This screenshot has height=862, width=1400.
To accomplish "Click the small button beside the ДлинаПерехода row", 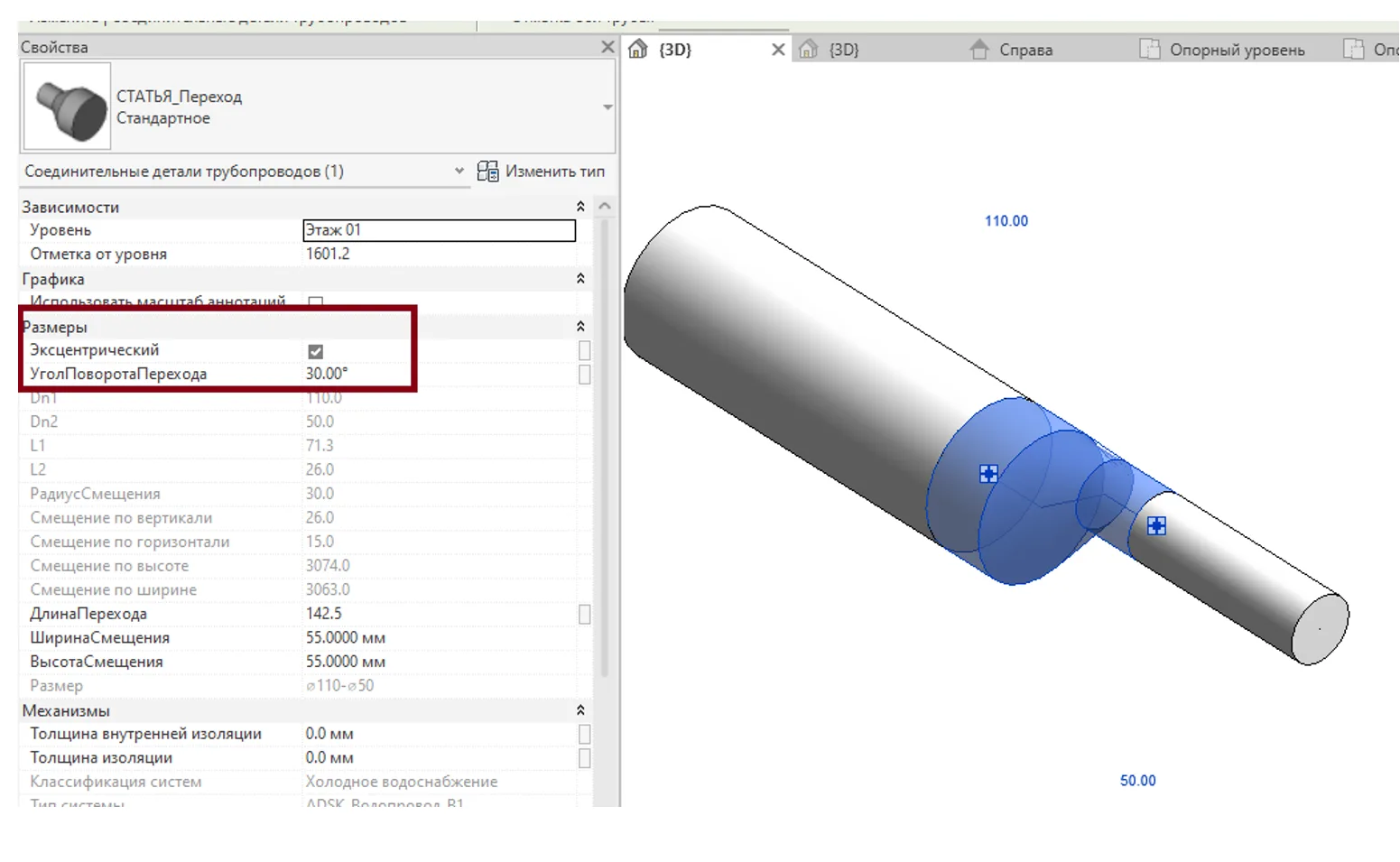I will (x=585, y=615).
